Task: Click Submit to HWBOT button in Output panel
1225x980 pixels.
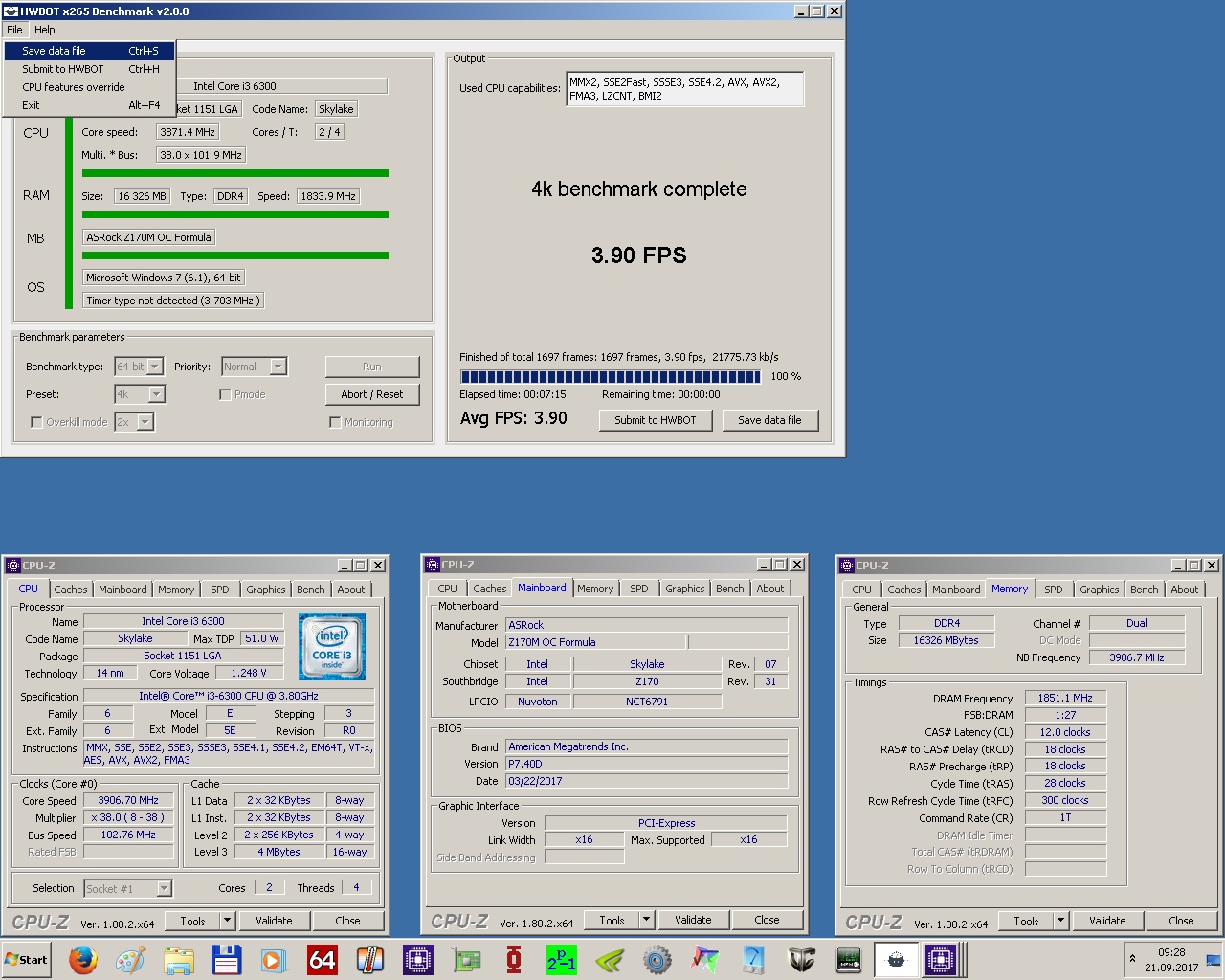Action: 656,420
